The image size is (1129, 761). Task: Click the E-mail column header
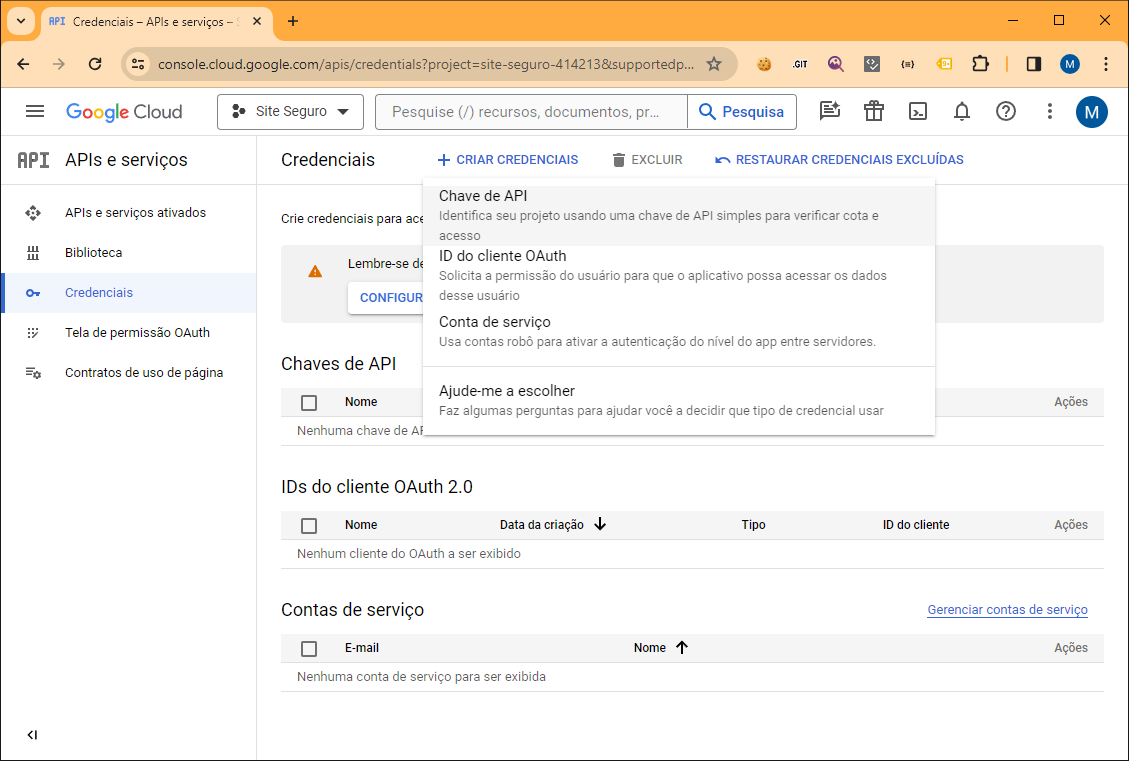click(x=361, y=648)
